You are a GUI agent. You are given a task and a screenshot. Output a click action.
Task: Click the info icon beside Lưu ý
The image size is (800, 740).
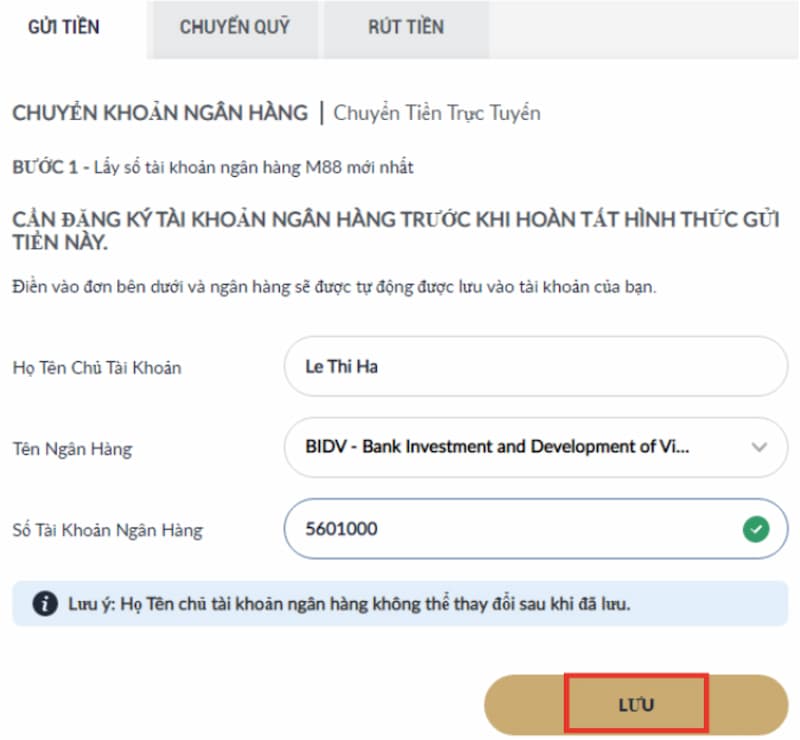pyautogui.click(x=45, y=604)
